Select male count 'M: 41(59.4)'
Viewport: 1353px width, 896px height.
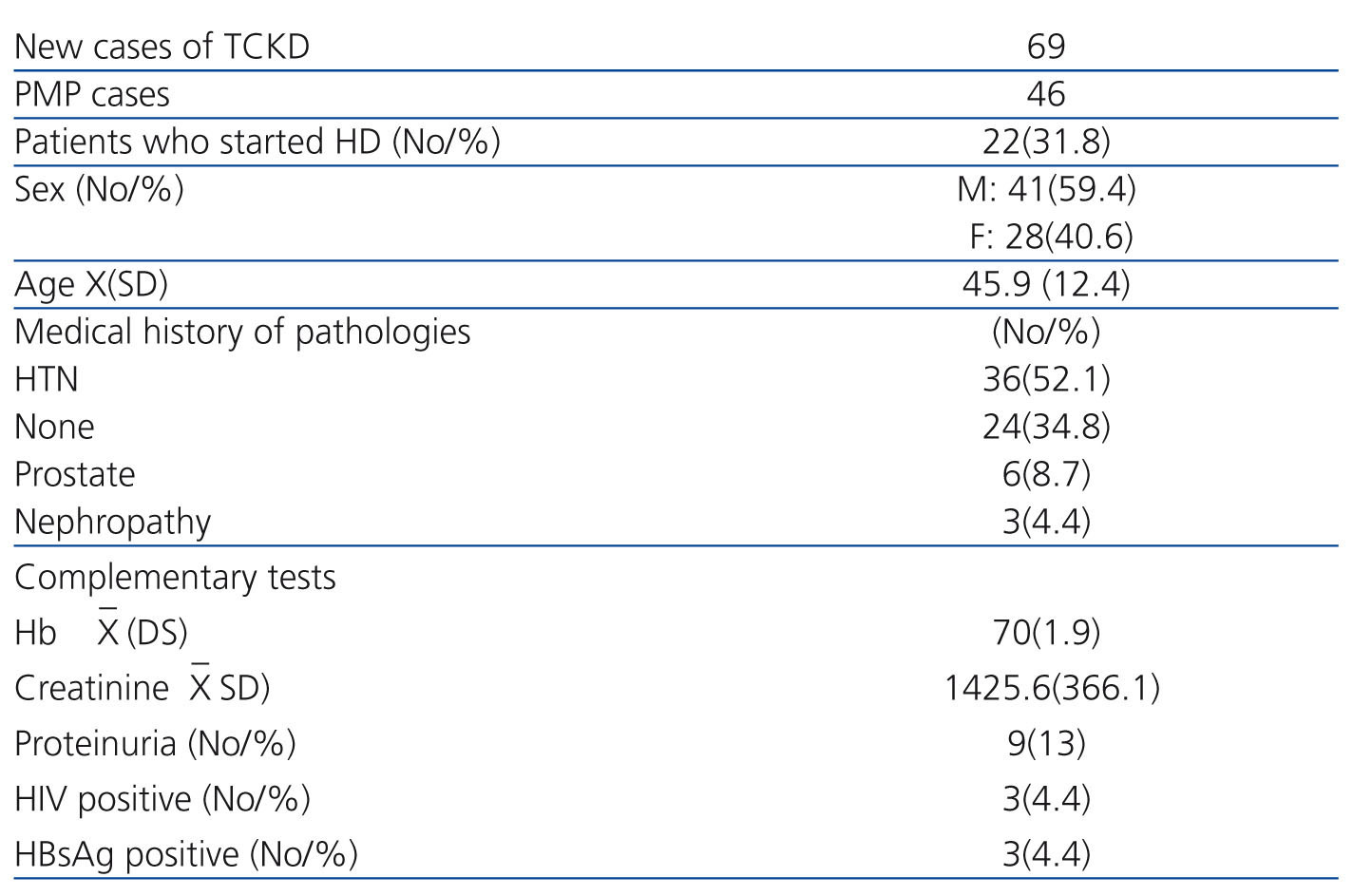pos(1045,189)
